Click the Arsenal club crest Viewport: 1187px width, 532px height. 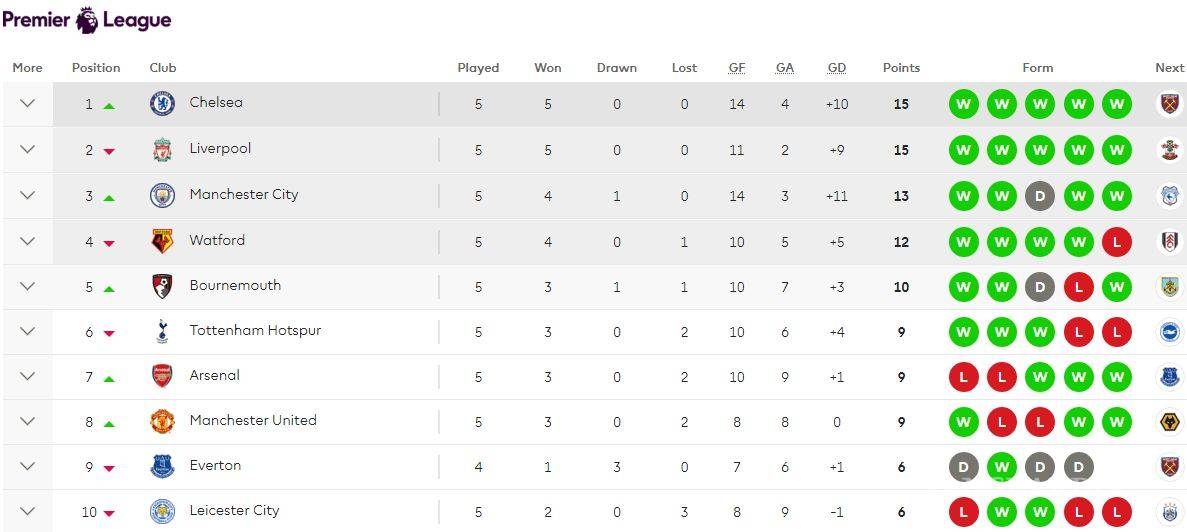162,376
